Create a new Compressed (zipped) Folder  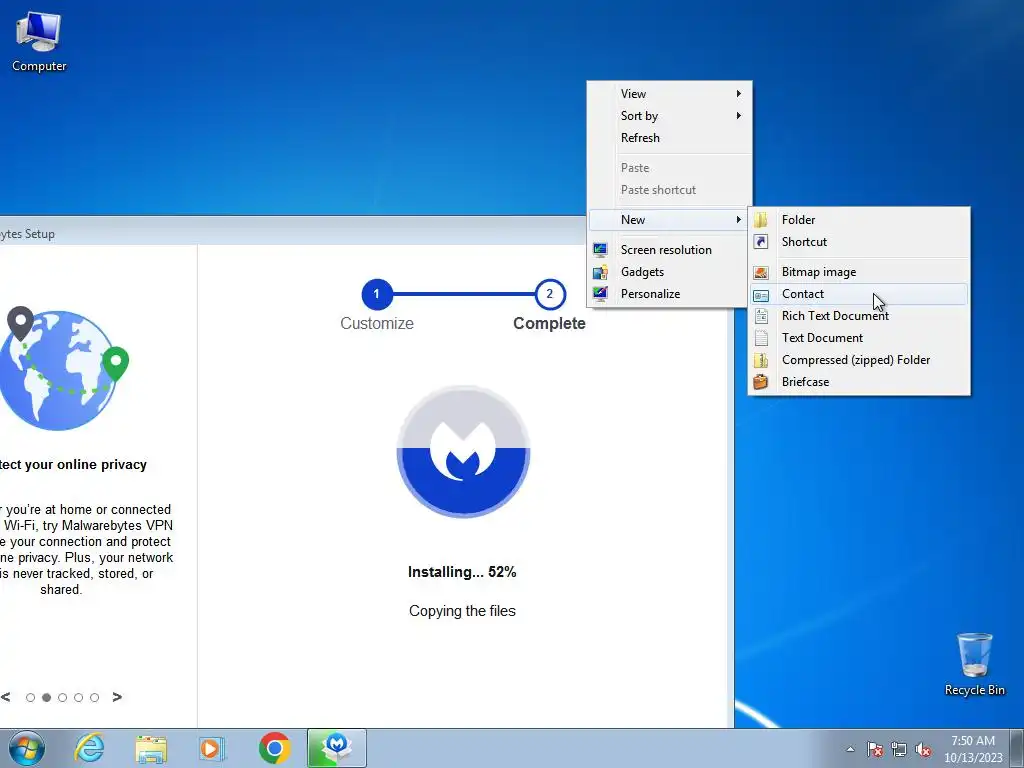pyautogui.click(x=859, y=360)
